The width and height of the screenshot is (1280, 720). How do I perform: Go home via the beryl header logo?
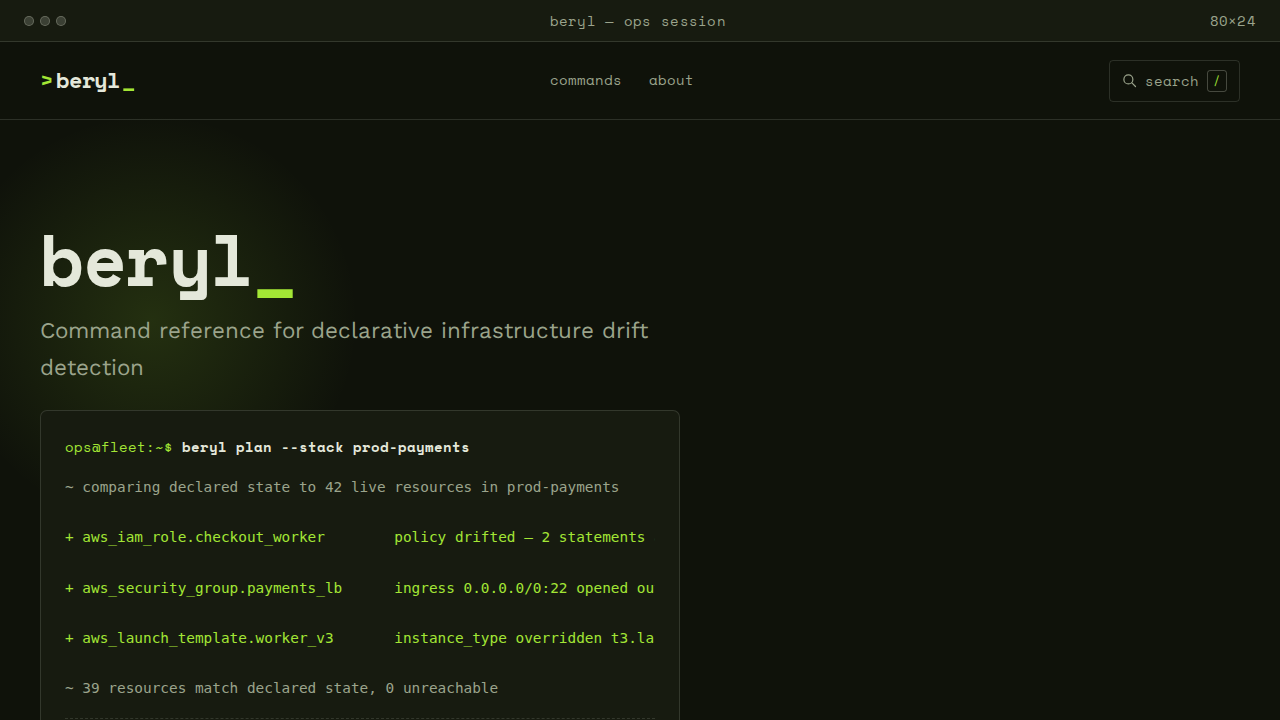tap(88, 81)
